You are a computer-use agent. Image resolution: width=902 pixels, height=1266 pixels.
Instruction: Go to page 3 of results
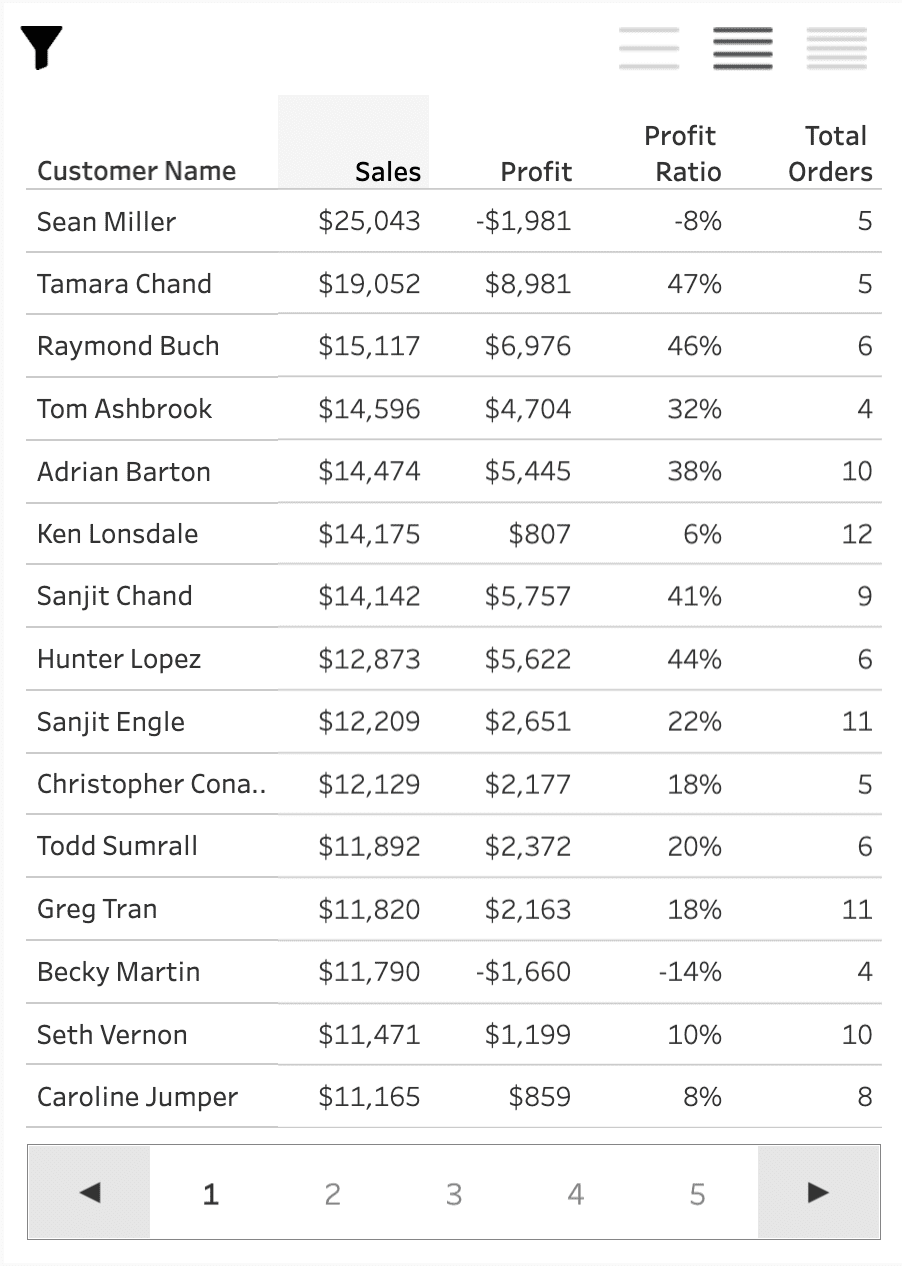click(454, 1192)
